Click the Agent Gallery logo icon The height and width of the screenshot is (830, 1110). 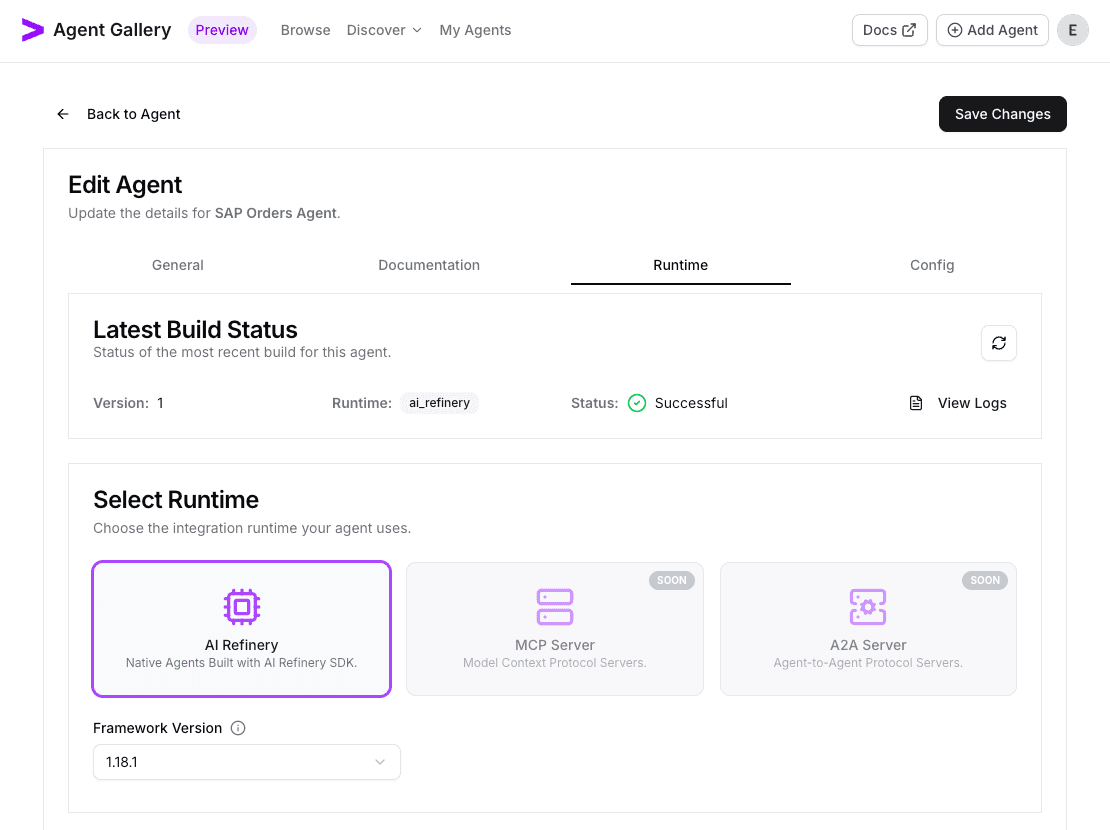pyautogui.click(x=32, y=30)
